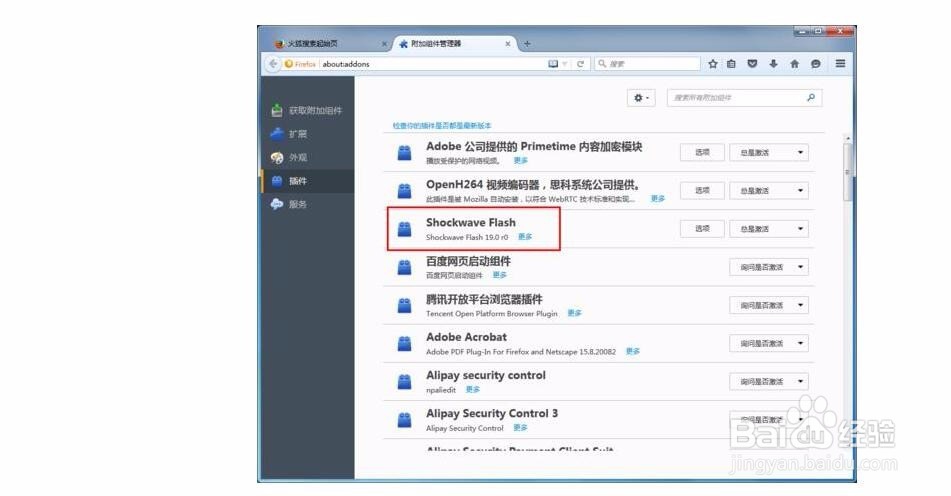951x496 pixels.
Task: Click the Shockwave Flash plugin icon
Action: (x=405, y=229)
